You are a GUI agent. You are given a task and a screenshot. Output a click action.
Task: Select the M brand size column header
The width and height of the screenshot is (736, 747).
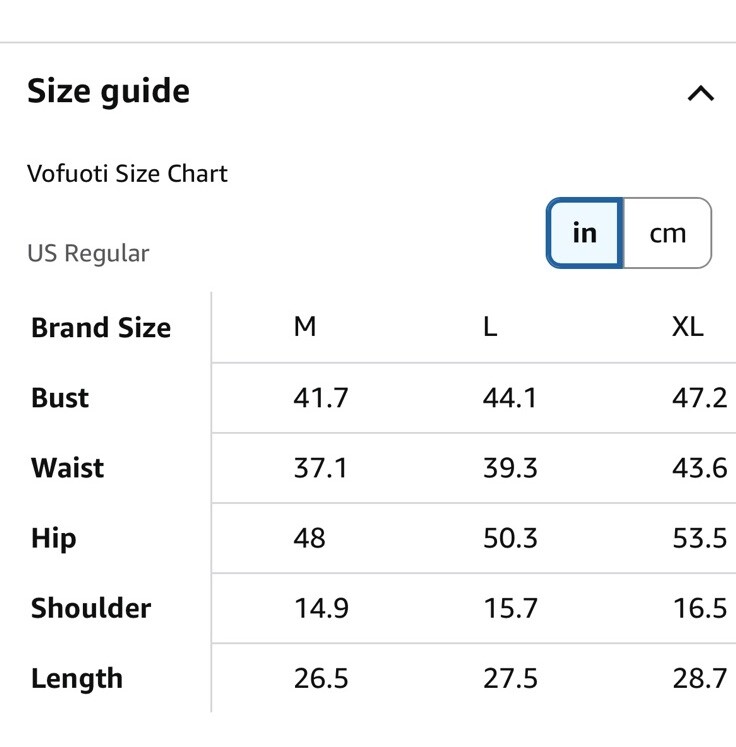pos(305,327)
